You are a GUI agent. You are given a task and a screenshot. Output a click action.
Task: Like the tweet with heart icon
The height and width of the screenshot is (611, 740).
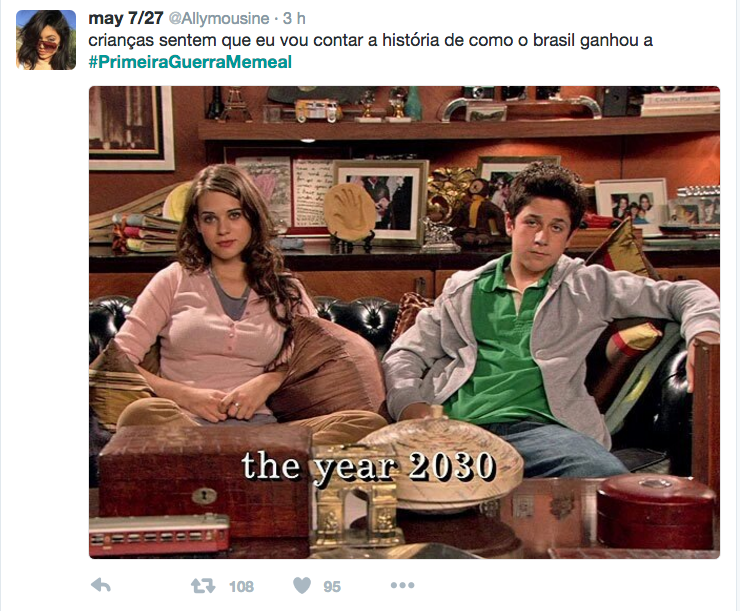point(302,586)
